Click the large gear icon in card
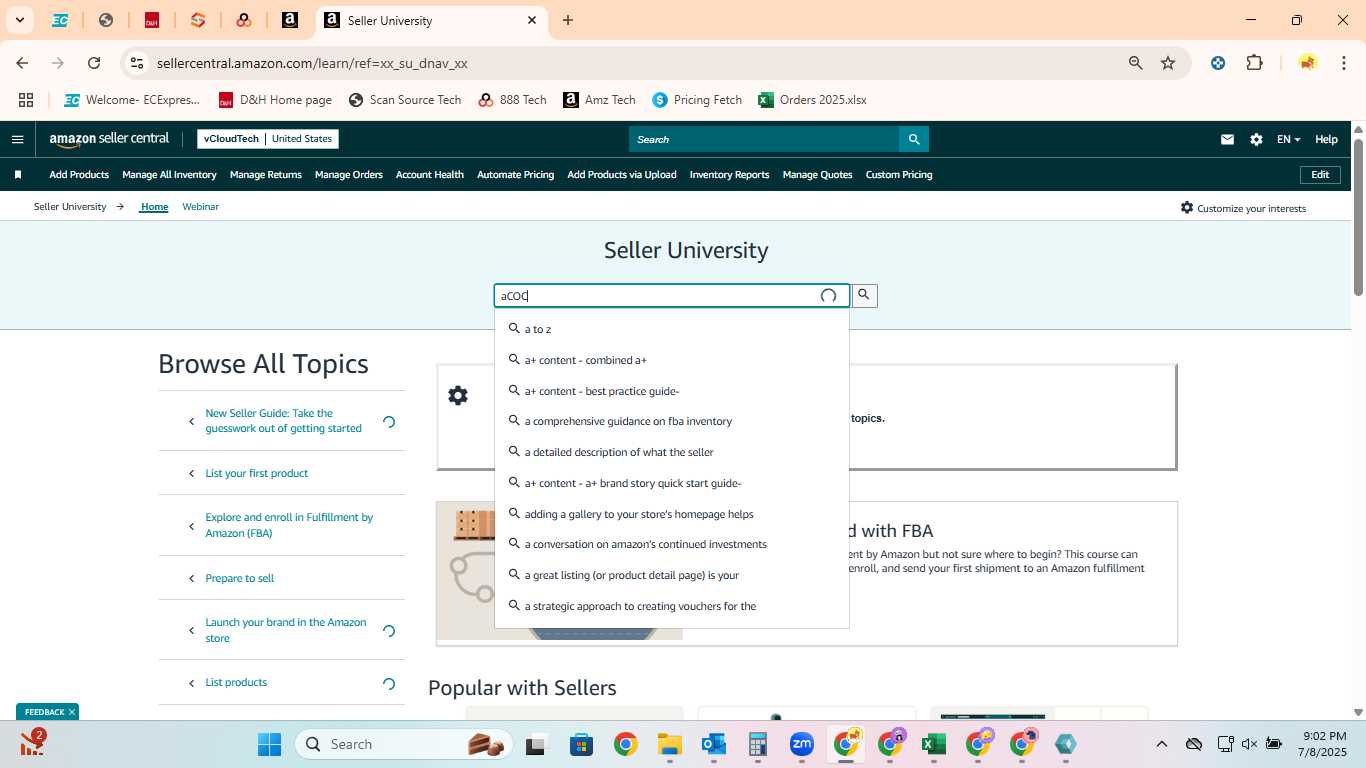This screenshot has height=768, width=1366. click(458, 395)
